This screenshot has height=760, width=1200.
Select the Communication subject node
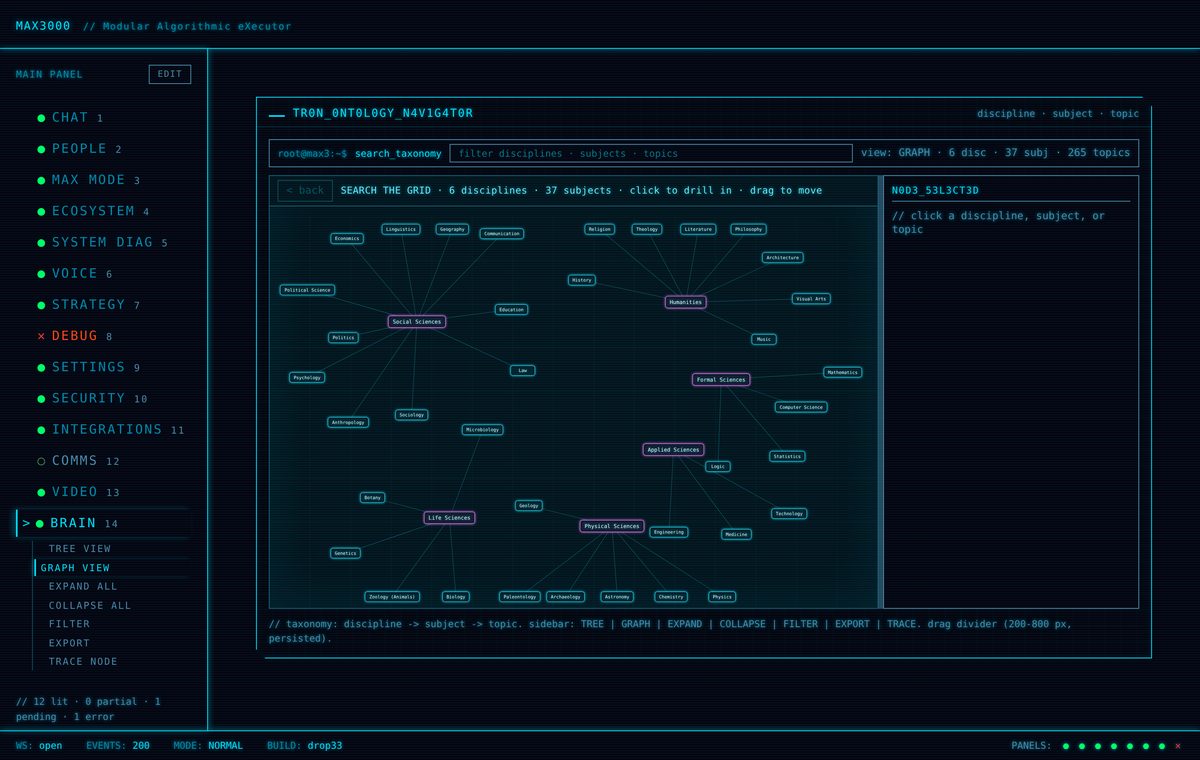tap(502, 234)
